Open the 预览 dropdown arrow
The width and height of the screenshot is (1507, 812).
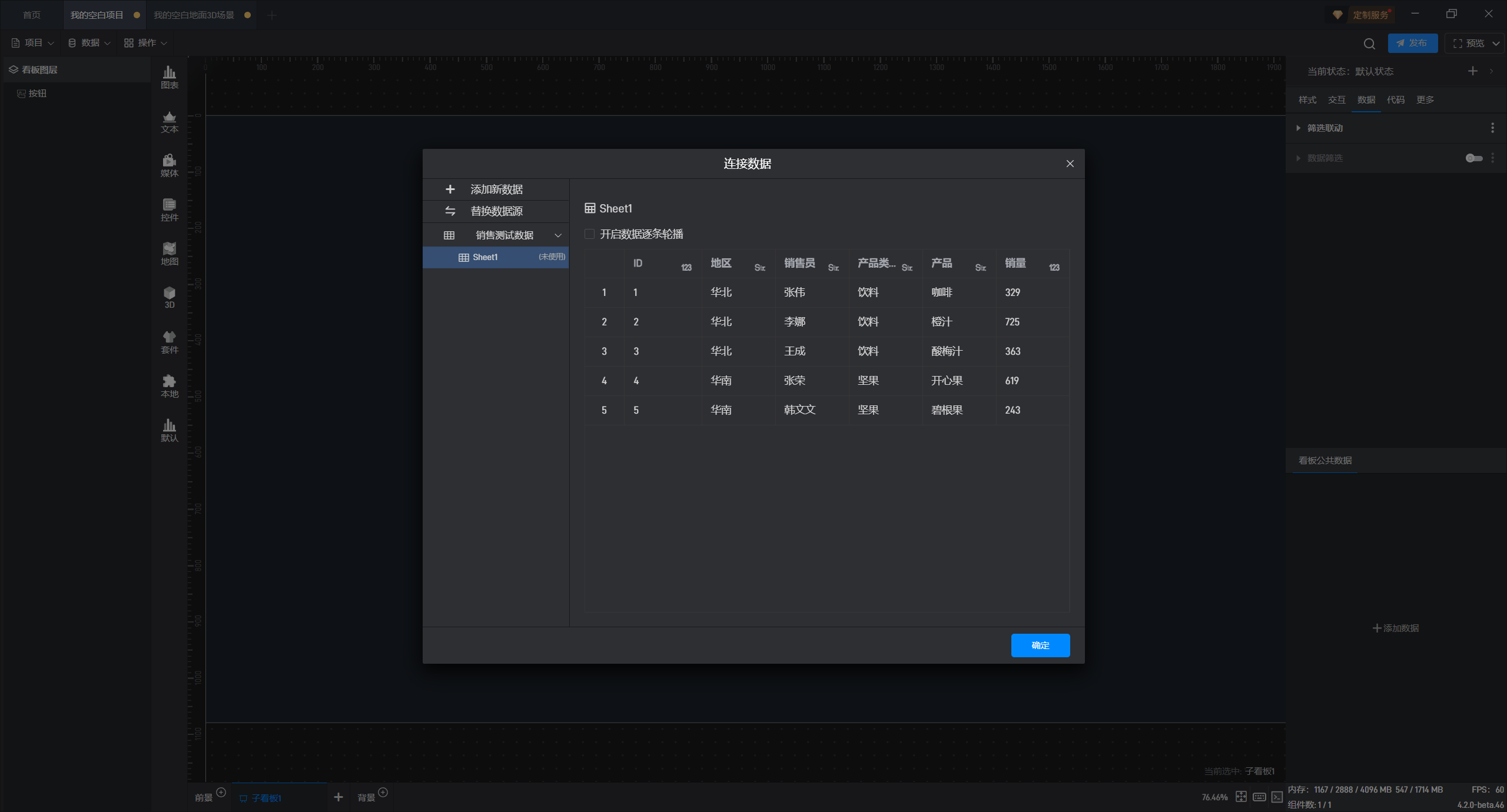pyautogui.click(x=1496, y=44)
